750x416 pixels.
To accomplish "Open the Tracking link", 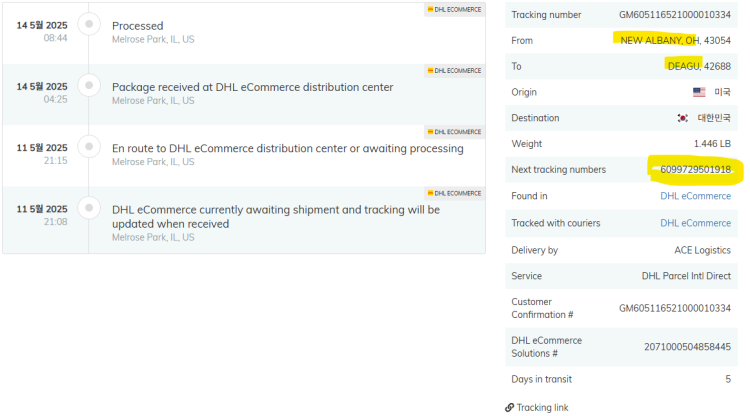I will (x=542, y=408).
